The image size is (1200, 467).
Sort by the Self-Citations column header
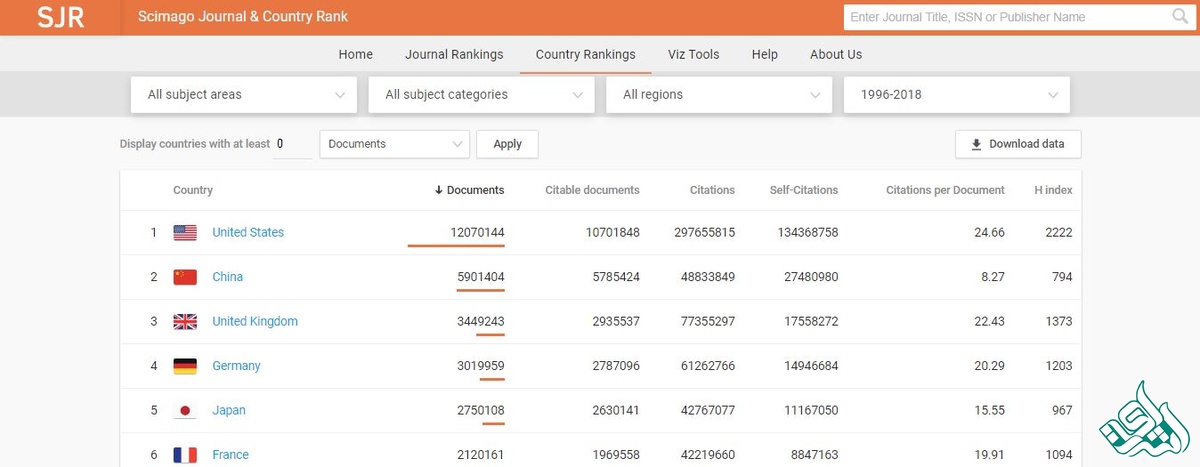804,190
